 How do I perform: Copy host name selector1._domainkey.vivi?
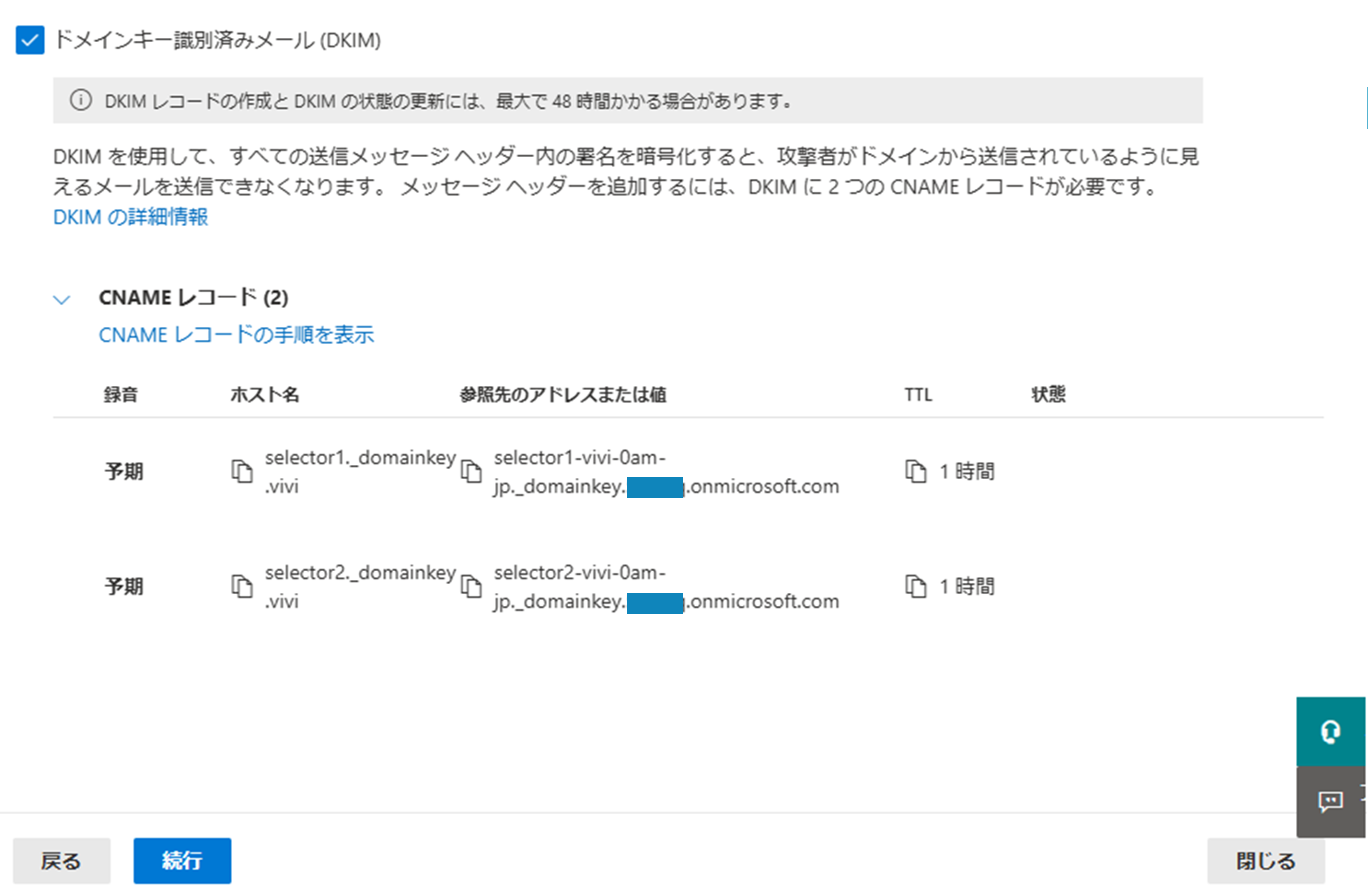[241, 472]
